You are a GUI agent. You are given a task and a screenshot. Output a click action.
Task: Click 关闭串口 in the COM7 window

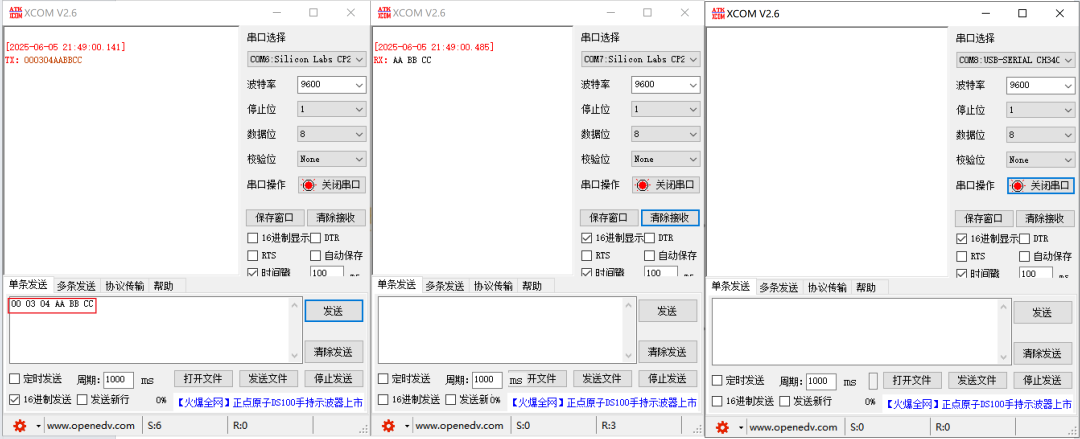coord(667,185)
